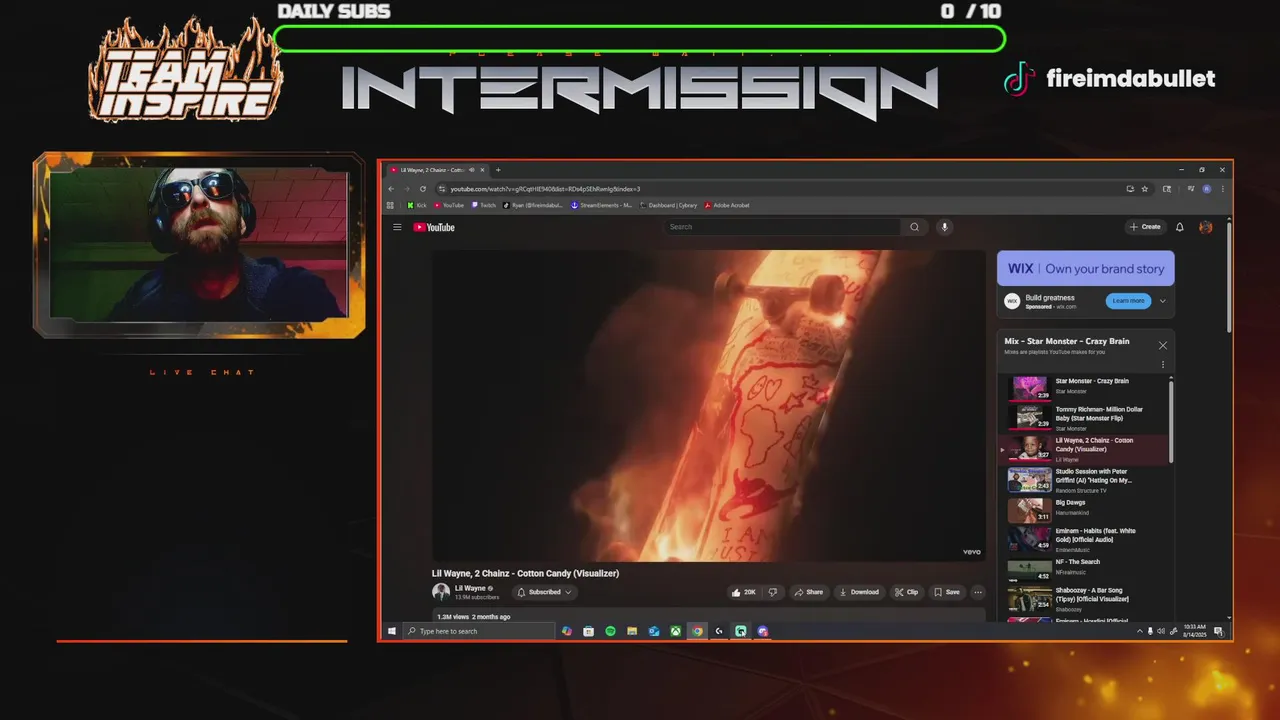Open Lil Wayne channel avatar
The height and width of the screenshot is (720, 1280).
click(x=440, y=592)
